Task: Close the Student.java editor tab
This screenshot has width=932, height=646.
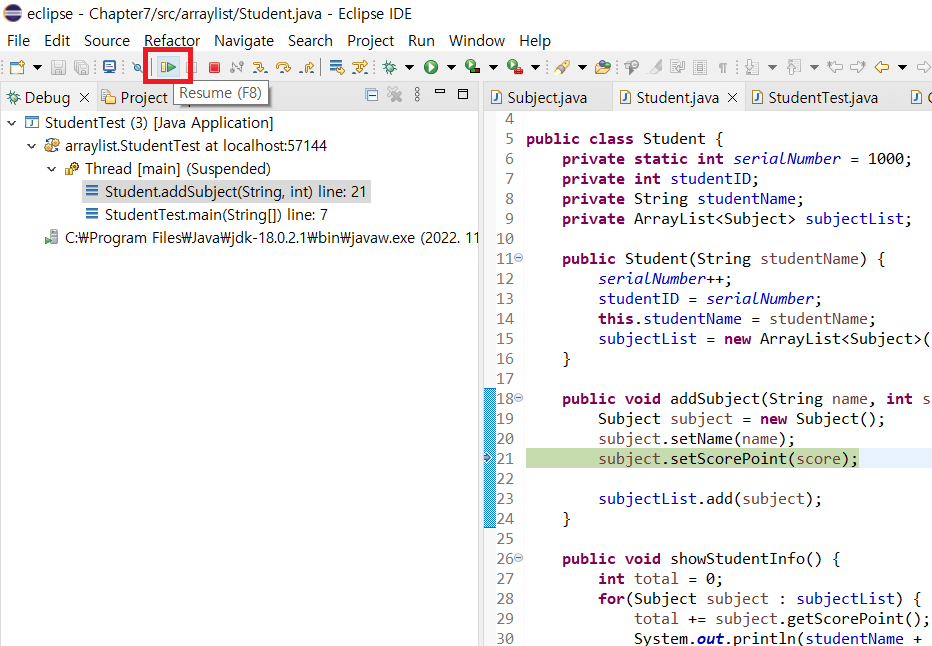Action: (x=733, y=97)
